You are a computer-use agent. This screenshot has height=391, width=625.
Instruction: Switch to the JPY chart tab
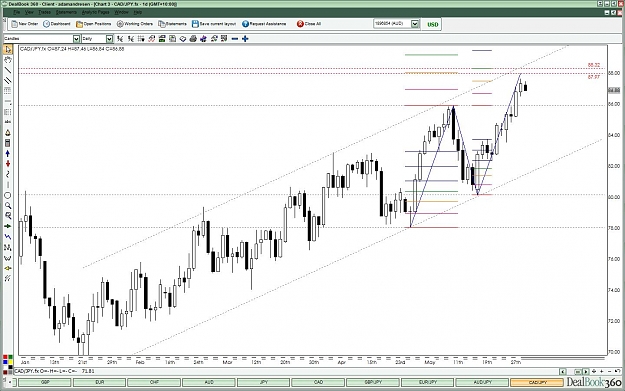click(x=263, y=382)
